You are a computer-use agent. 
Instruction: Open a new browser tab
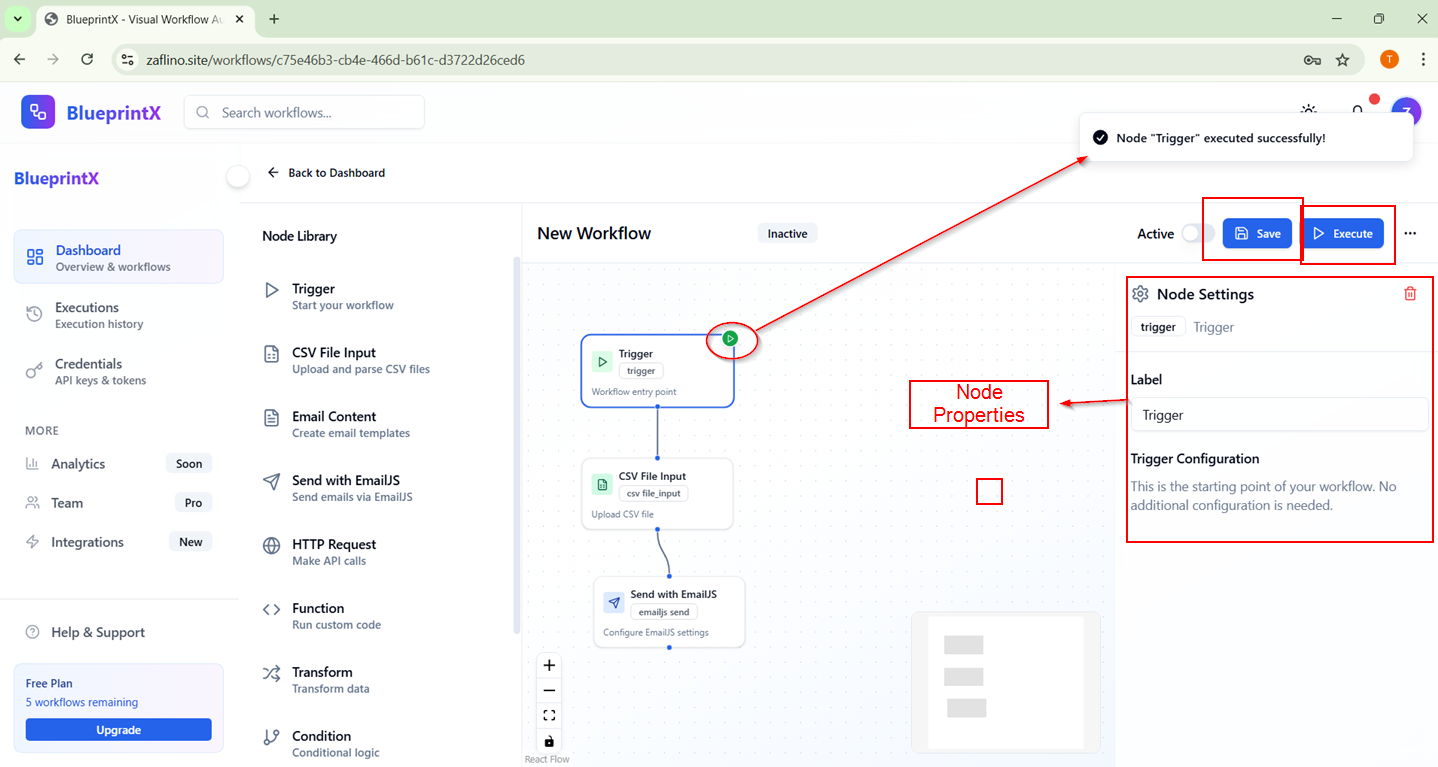tap(274, 19)
